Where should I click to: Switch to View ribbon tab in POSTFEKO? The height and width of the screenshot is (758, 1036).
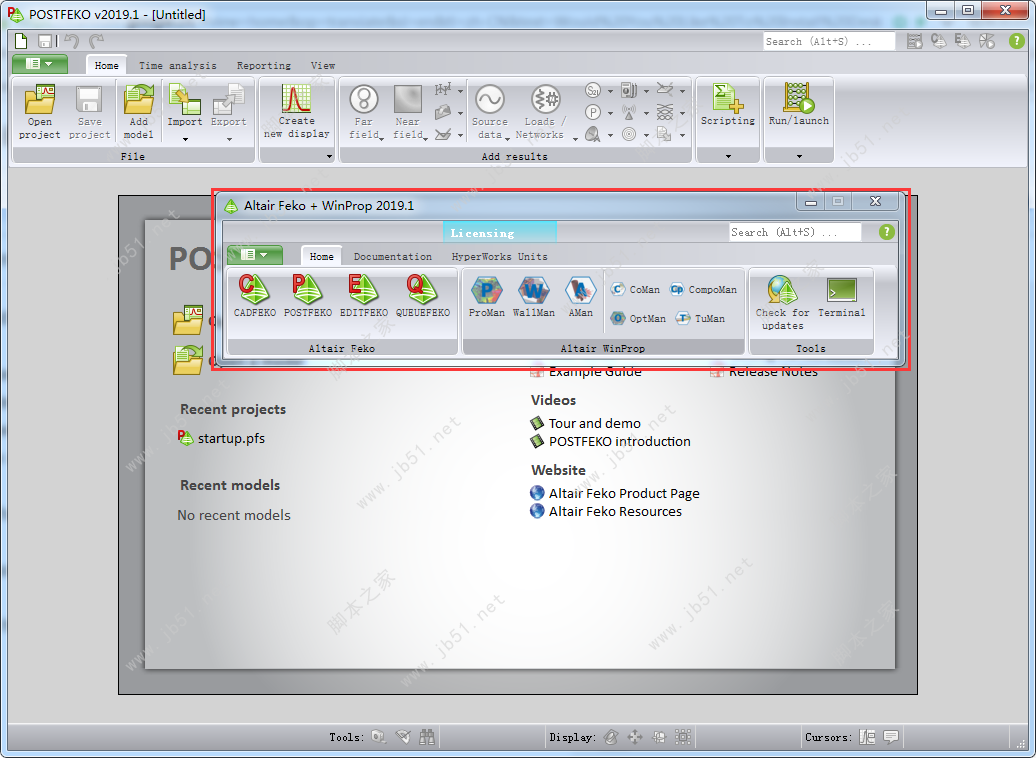click(322, 65)
